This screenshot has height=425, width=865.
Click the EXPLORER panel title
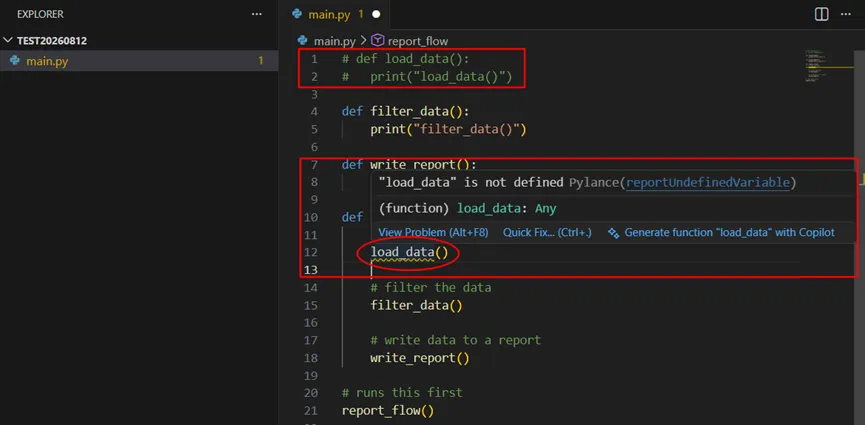click(40, 14)
